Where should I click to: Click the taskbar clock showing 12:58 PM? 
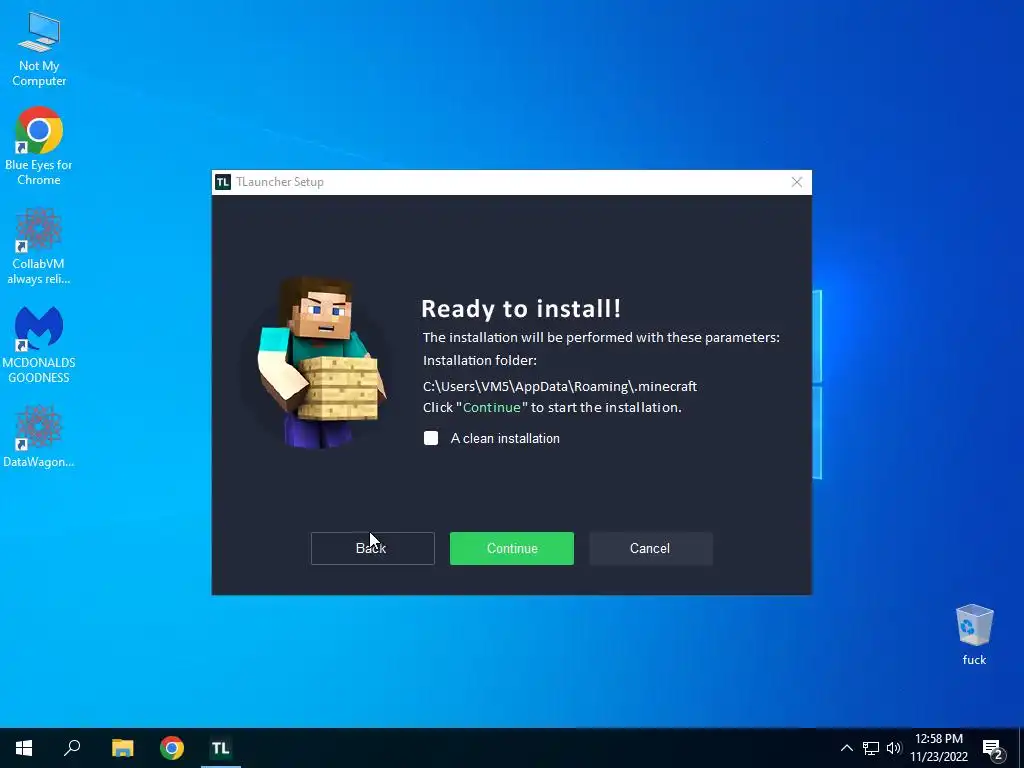point(938,748)
